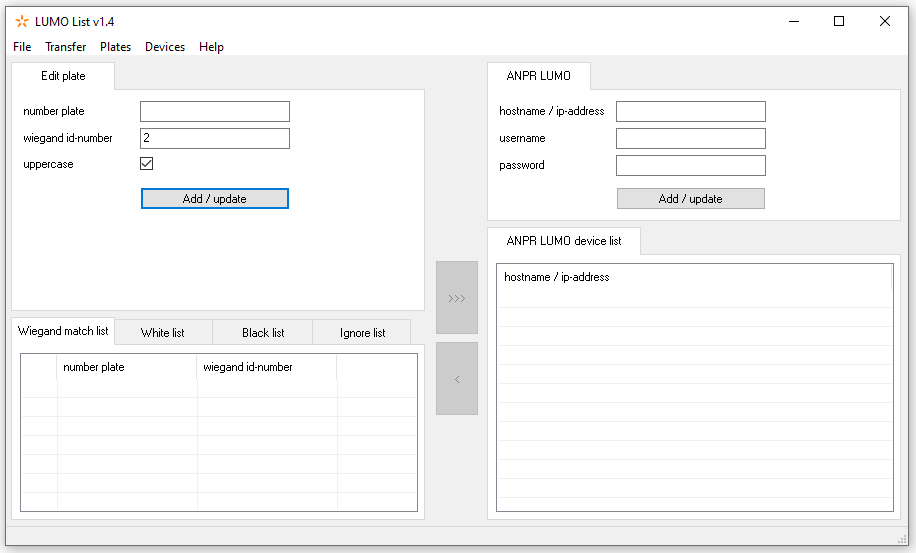Switch to the Ignore list tab
Image resolution: width=916 pixels, height=553 pixels.
362,333
